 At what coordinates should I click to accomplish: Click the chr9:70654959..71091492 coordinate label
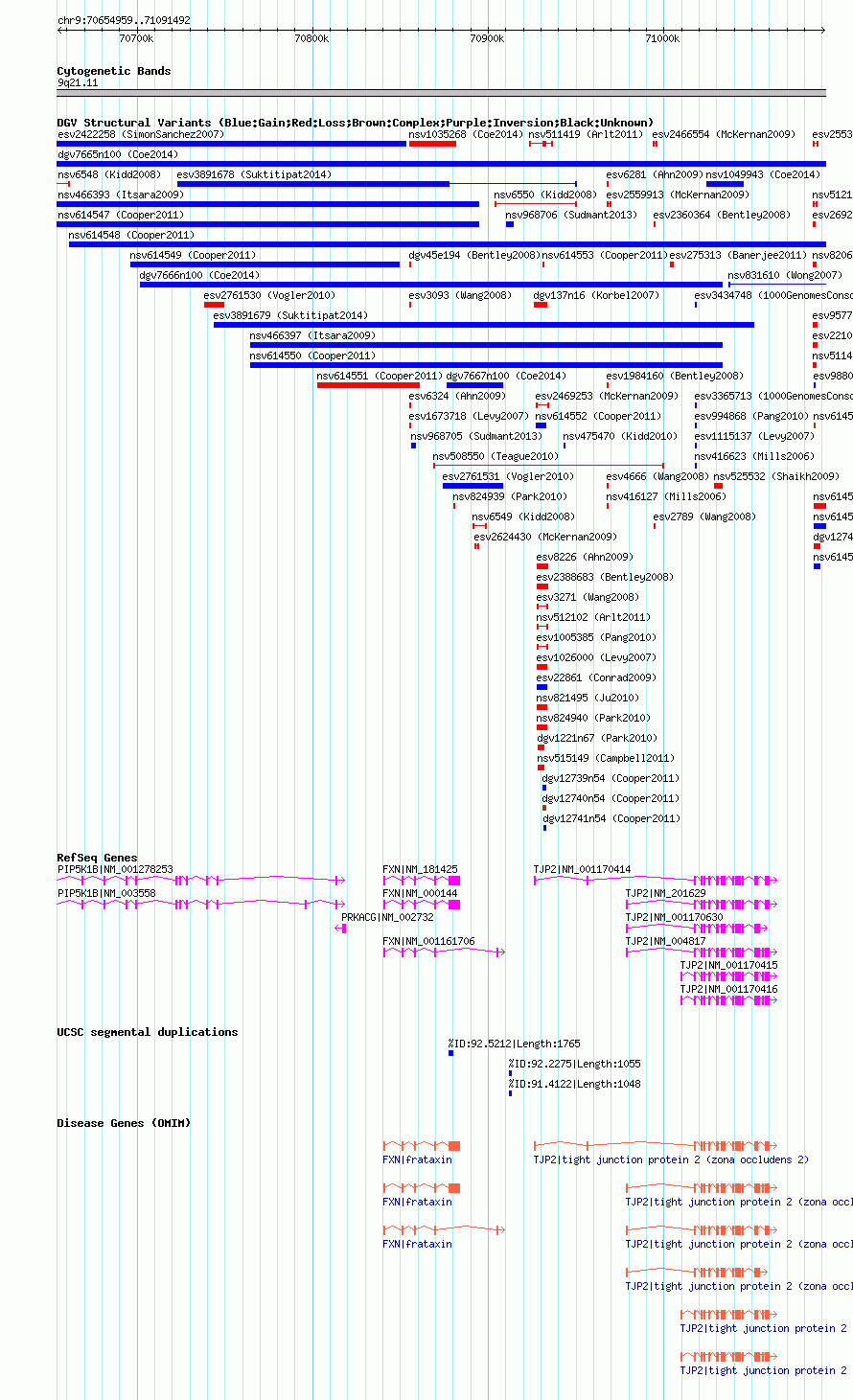pos(124,20)
